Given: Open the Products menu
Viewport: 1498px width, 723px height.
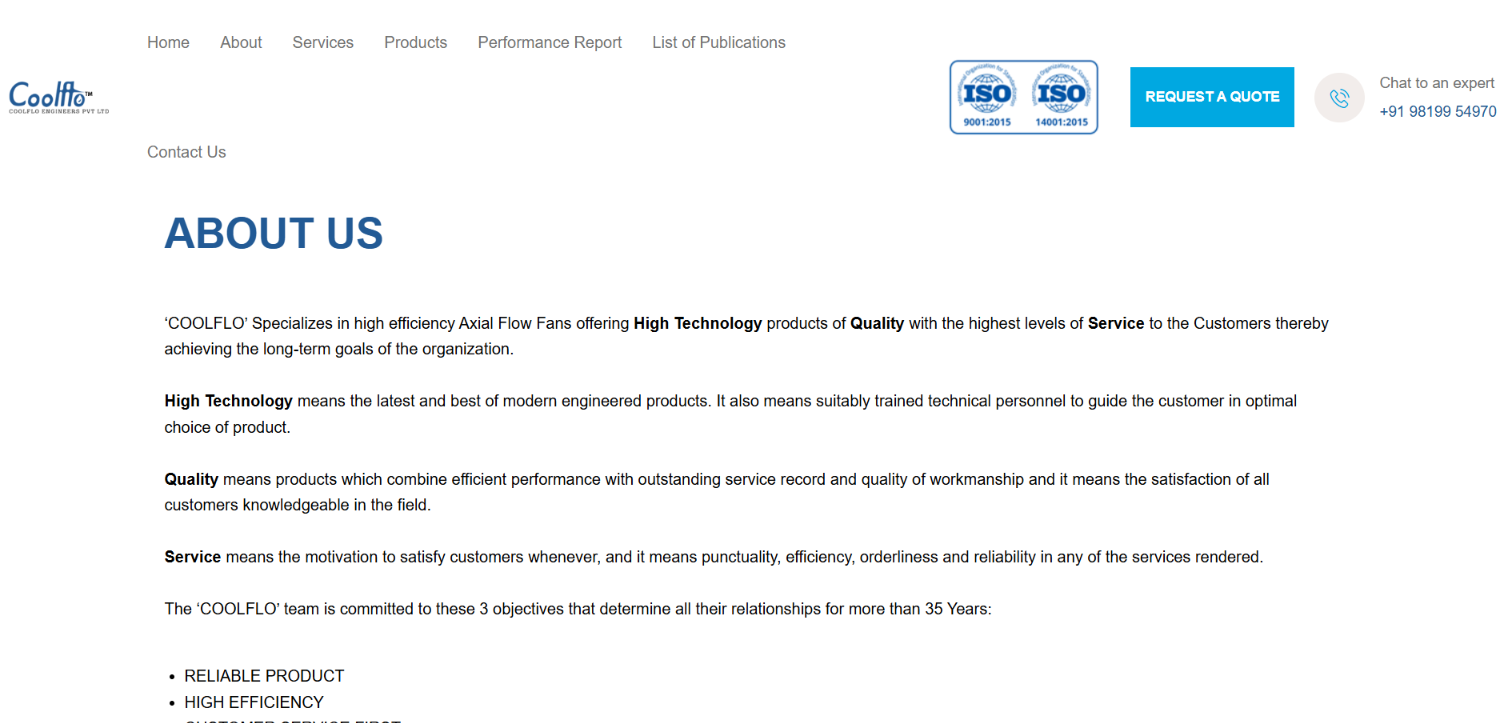Looking at the screenshot, I should pyautogui.click(x=416, y=42).
